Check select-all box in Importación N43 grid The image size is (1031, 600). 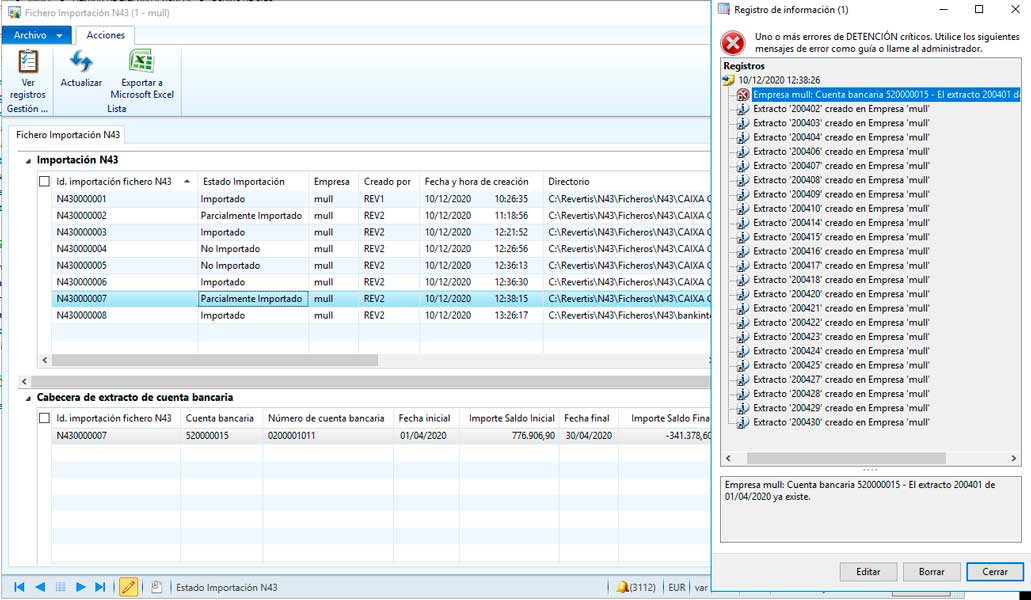coord(44,181)
